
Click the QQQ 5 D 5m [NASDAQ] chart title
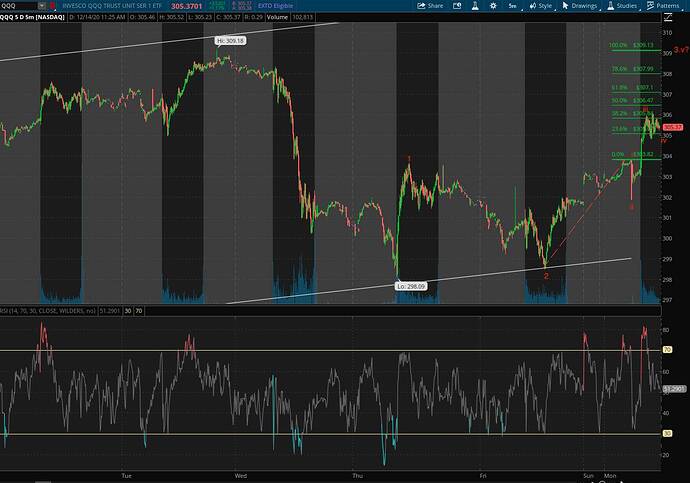tap(33, 17)
